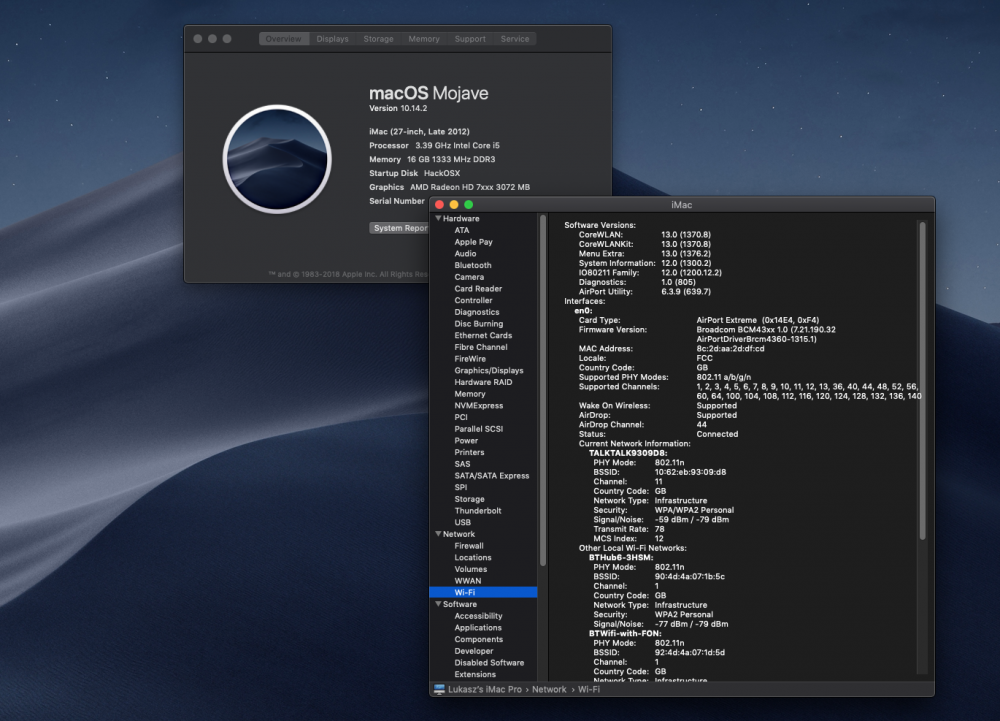Select SATA/SATA Express in the sidebar
The image size is (1000, 721).
(x=492, y=476)
